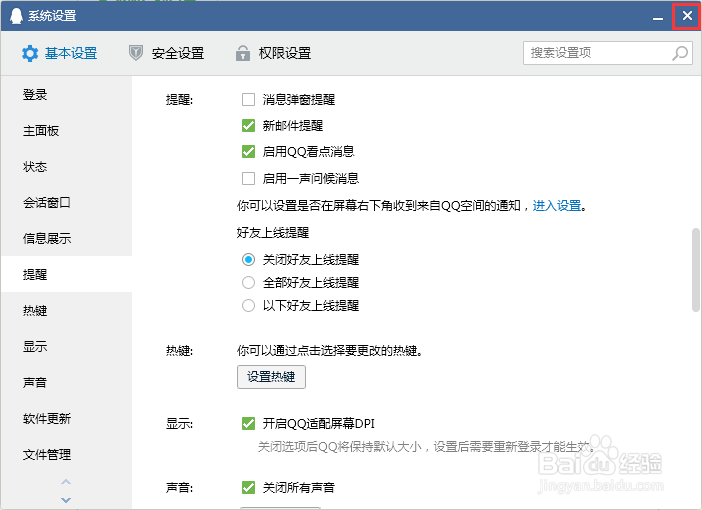
Task: Click the blue gear icon for basic settings
Action: tap(30, 53)
